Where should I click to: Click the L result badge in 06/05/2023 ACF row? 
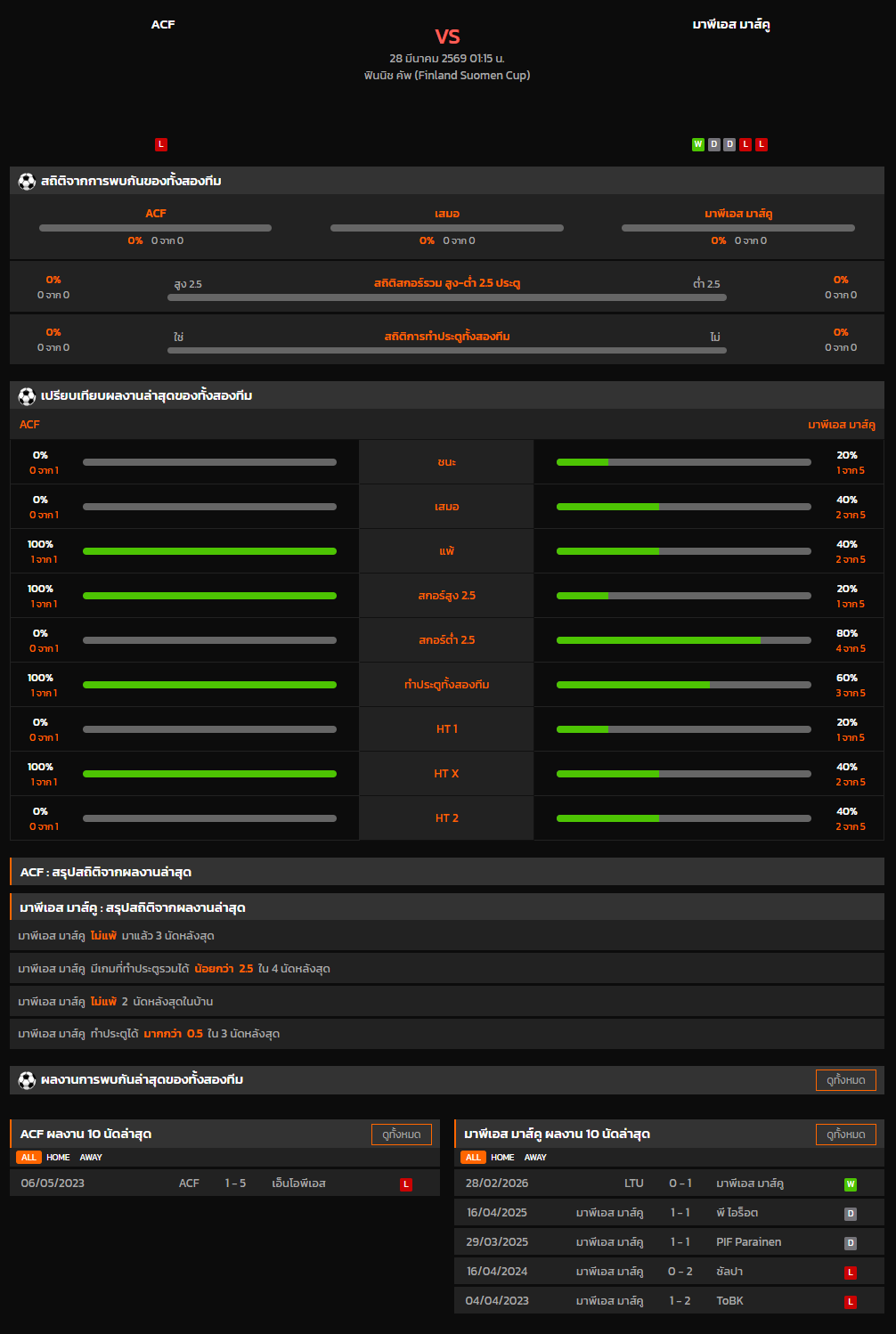pyautogui.click(x=406, y=1184)
